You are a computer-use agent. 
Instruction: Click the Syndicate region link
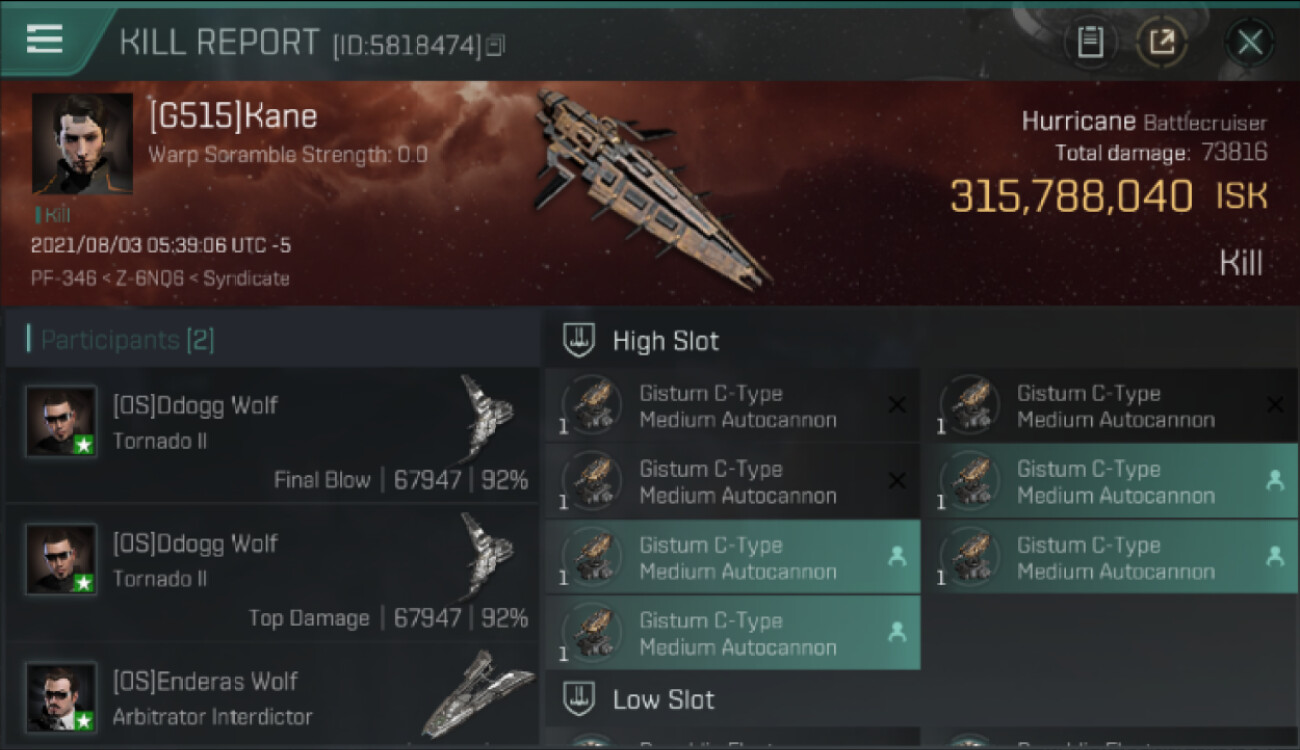246,279
